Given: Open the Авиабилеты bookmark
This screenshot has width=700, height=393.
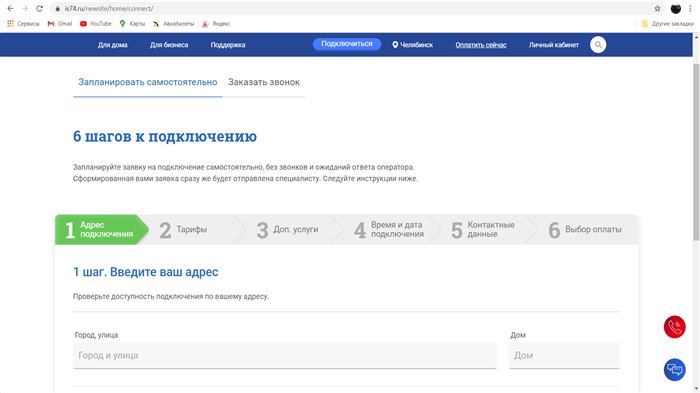Looking at the screenshot, I should tap(173, 24).
